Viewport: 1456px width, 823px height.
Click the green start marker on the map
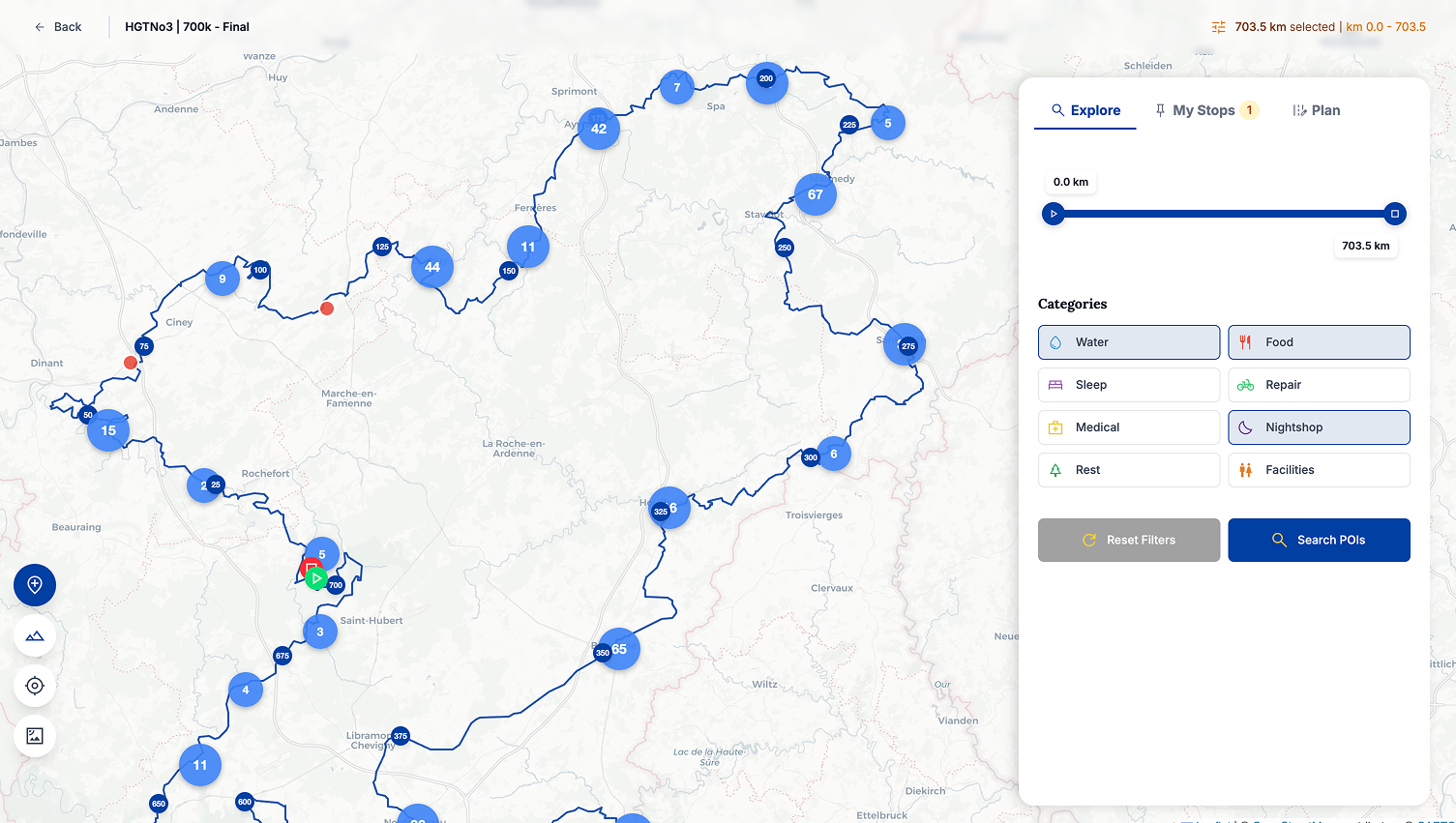coord(316,578)
